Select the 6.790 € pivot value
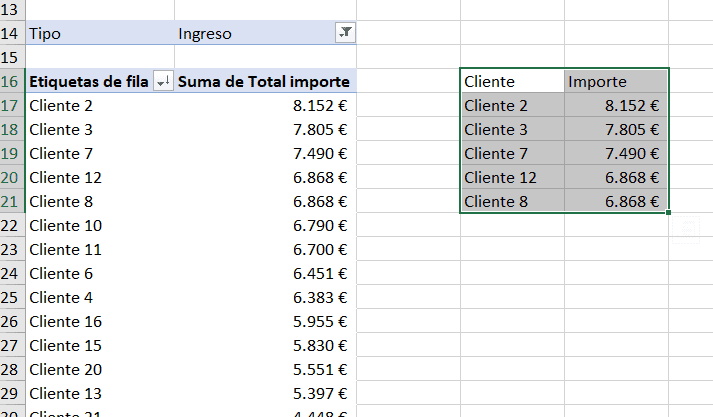 pos(266,226)
